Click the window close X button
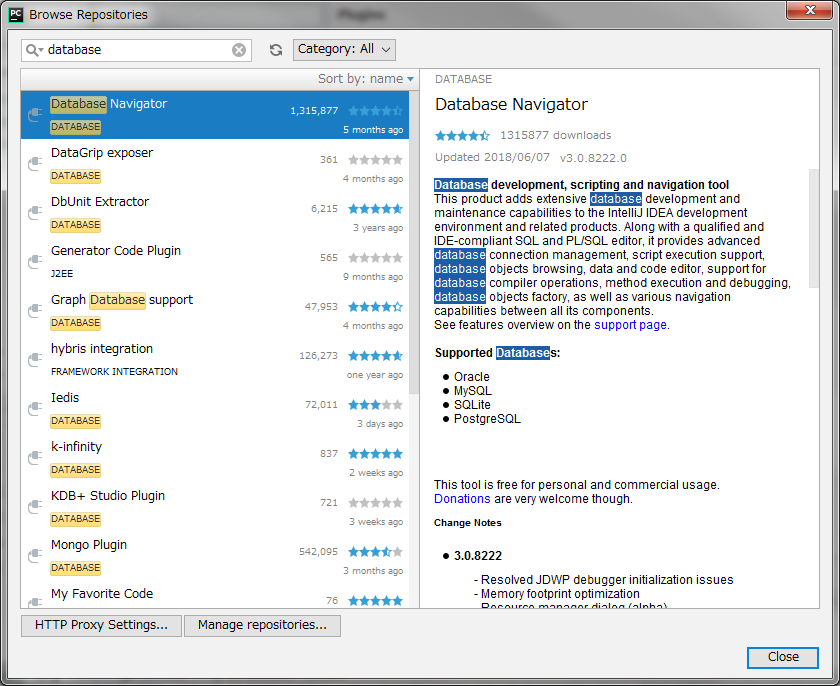Screen dimensions: 840x686 [809, 10]
